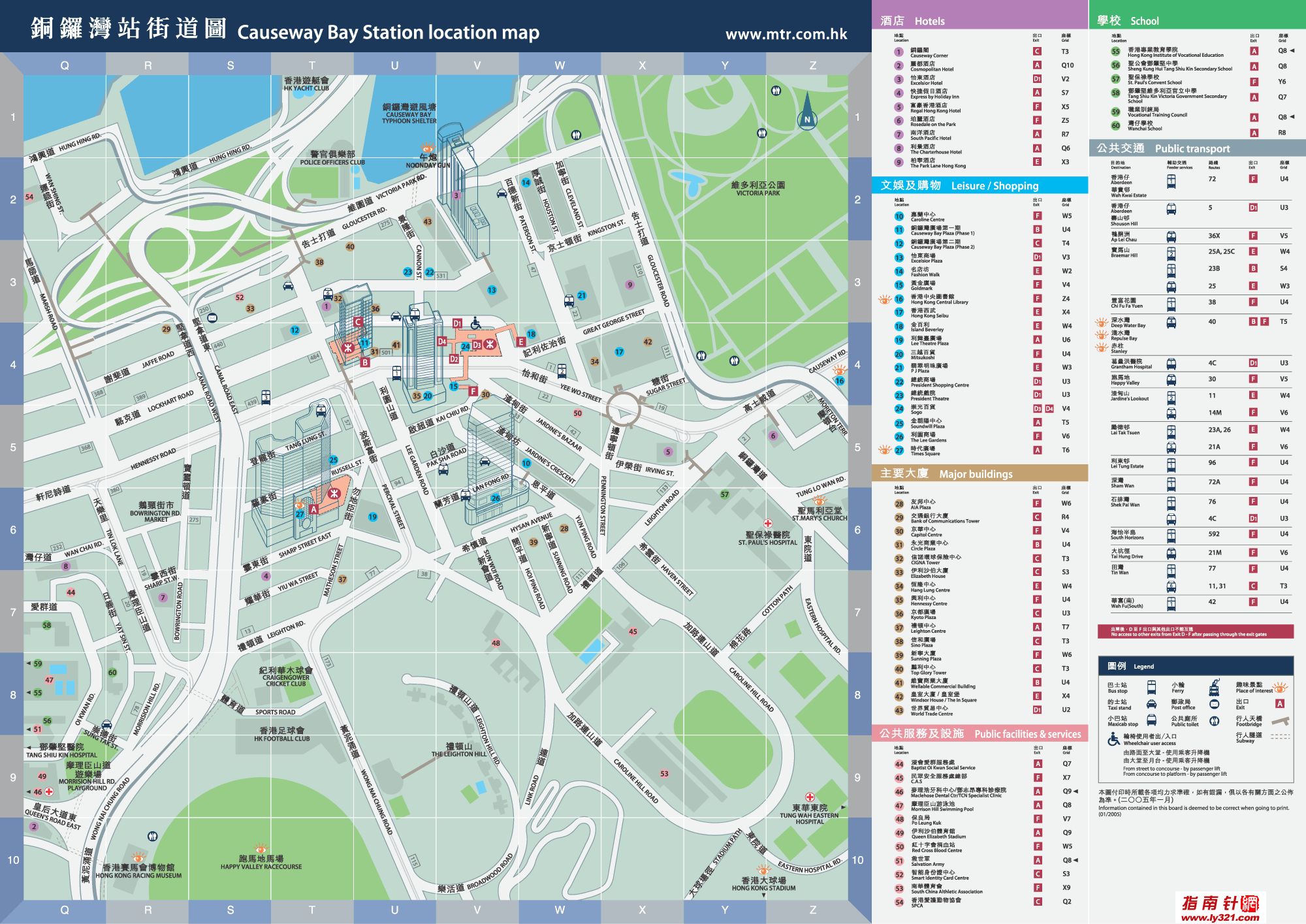1306x924 pixels.
Task: Click the Place of interest eye icon in legend
Action: point(1280,688)
